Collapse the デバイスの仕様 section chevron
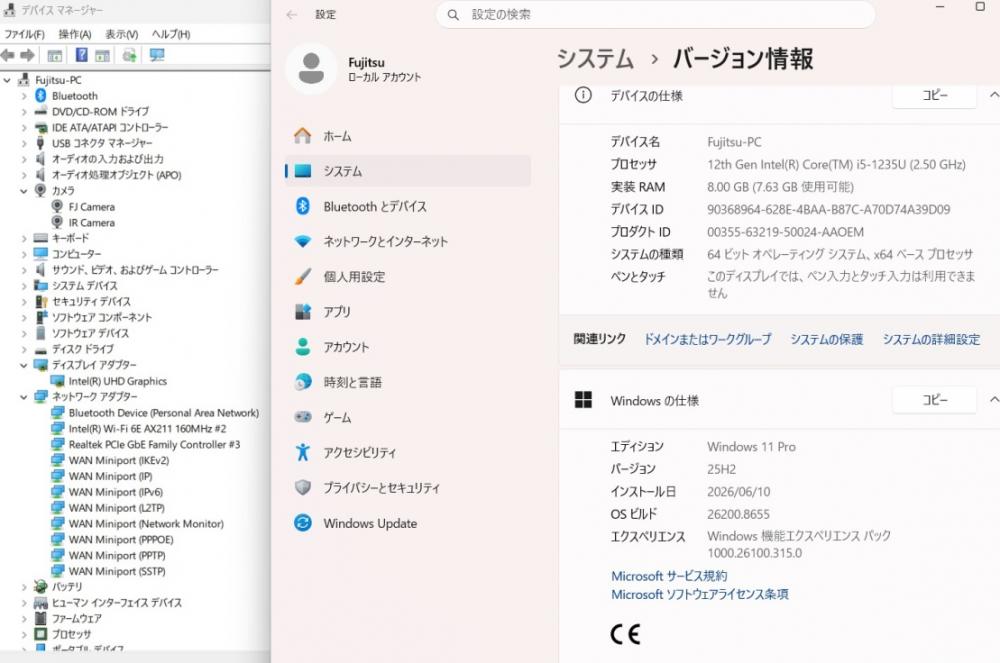 coord(994,95)
